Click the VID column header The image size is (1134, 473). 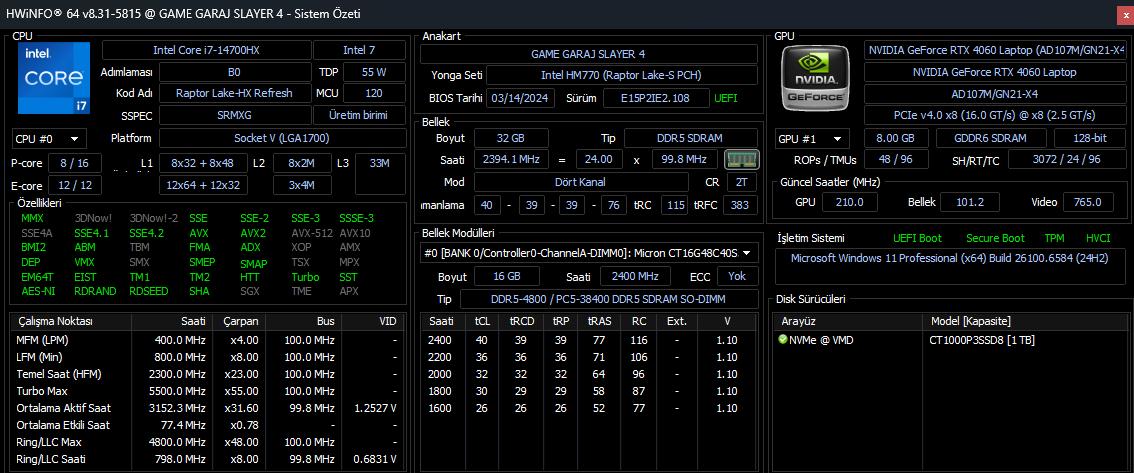[371, 321]
